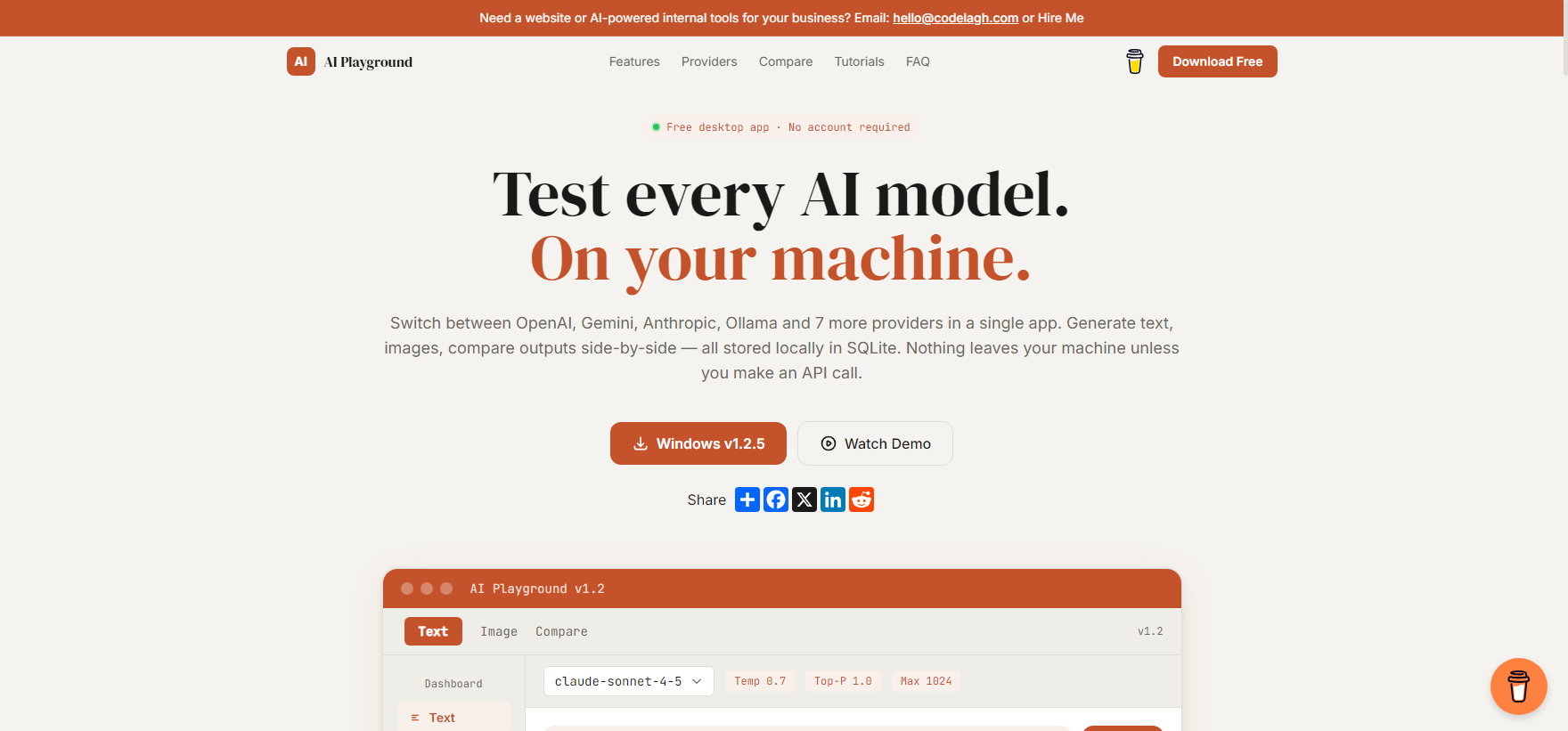Click the Dashboard label in preview sidebar
The height and width of the screenshot is (731, 1568).
coord(453,684)
